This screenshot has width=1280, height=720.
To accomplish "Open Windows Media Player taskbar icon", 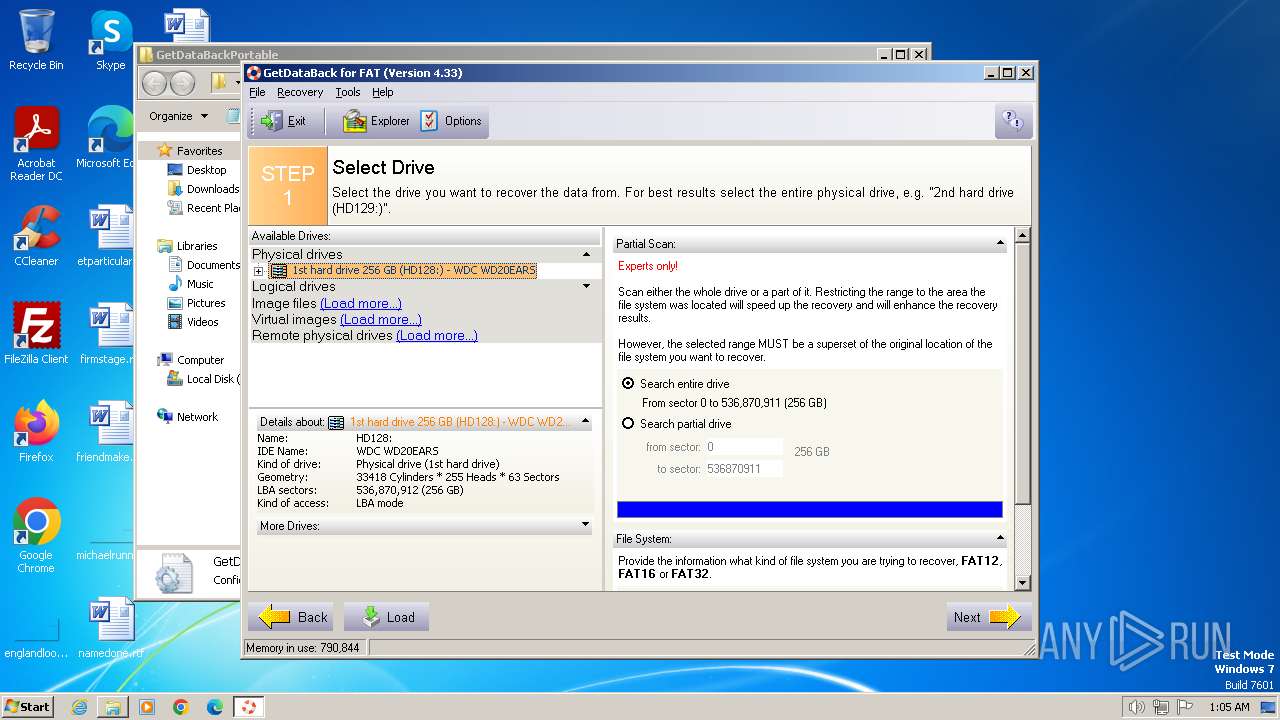I will point(147,707).
